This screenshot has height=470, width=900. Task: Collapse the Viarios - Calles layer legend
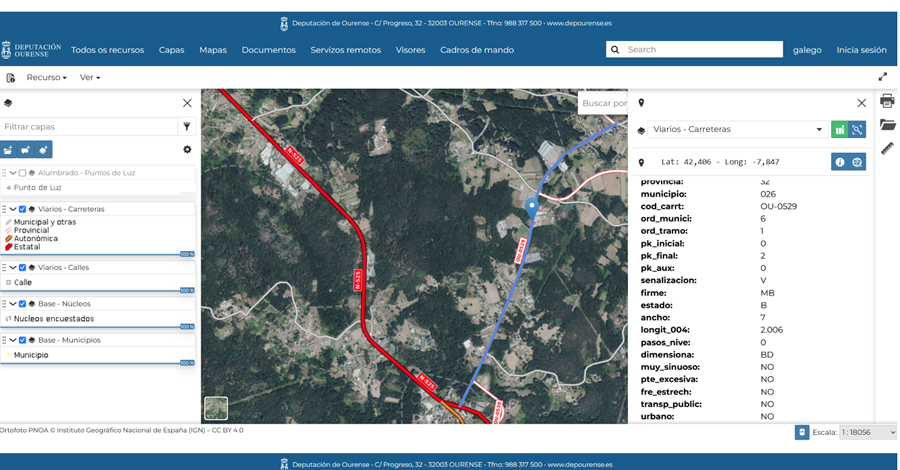tap(13, 268)
